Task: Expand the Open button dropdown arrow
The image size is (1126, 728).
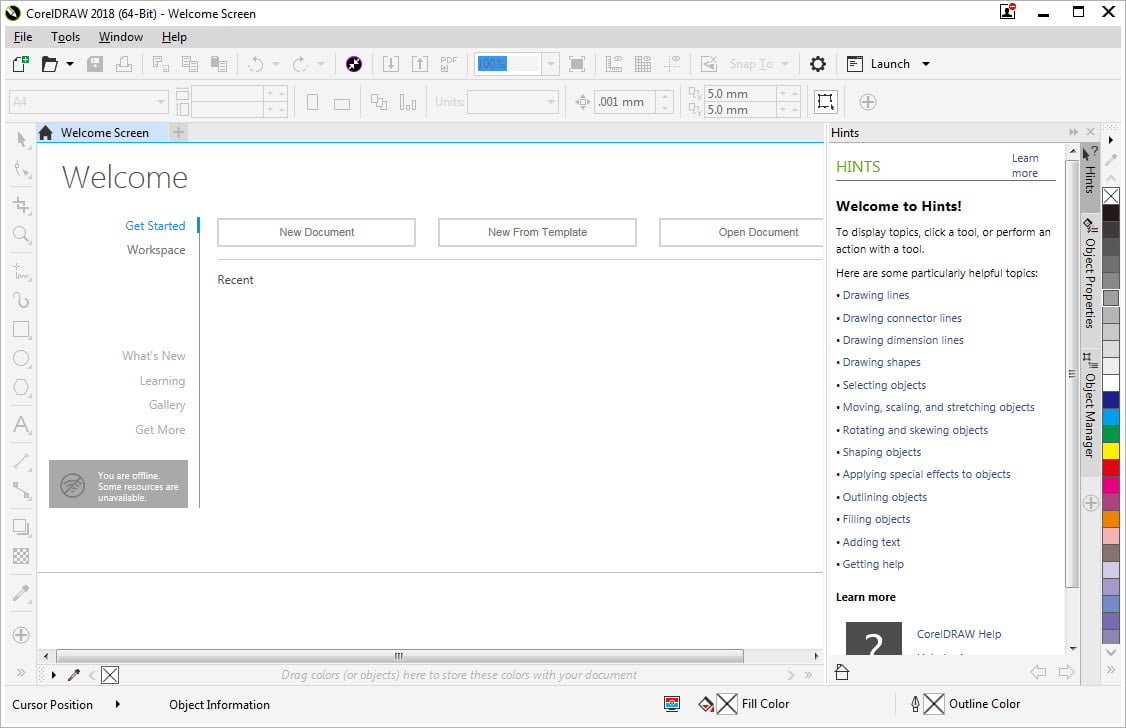Action: pyautogui.click(x=70, y=64)
